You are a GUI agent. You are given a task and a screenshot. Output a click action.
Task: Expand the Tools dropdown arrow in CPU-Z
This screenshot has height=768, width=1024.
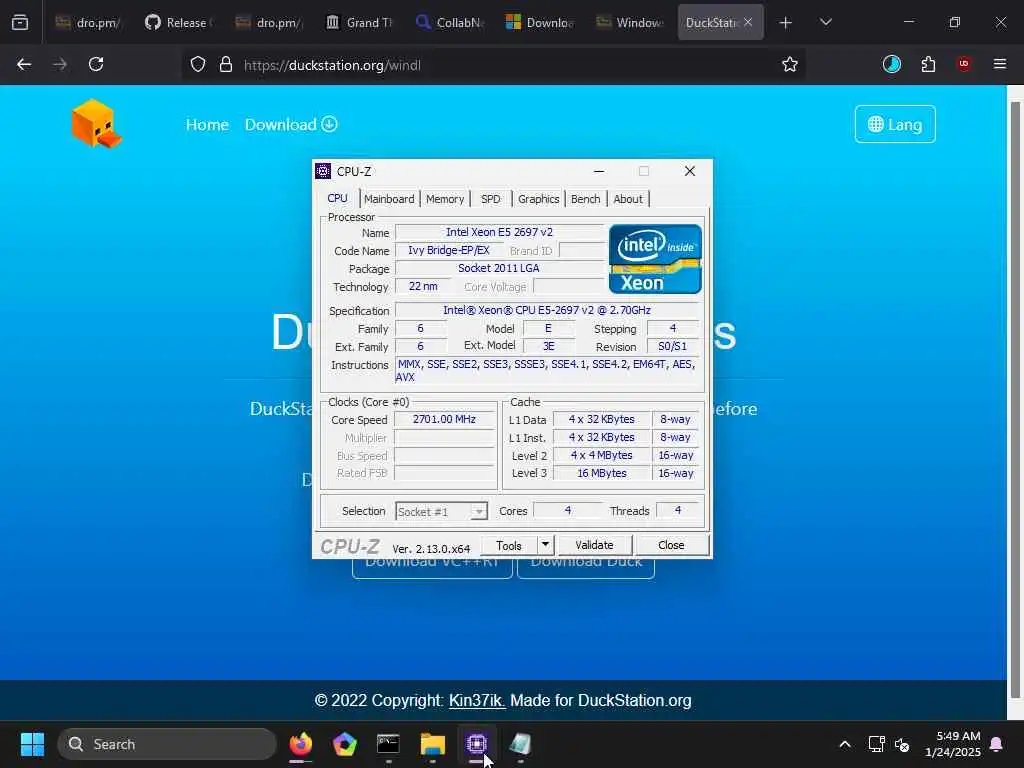pyautogui.click(x=545, y=545)
